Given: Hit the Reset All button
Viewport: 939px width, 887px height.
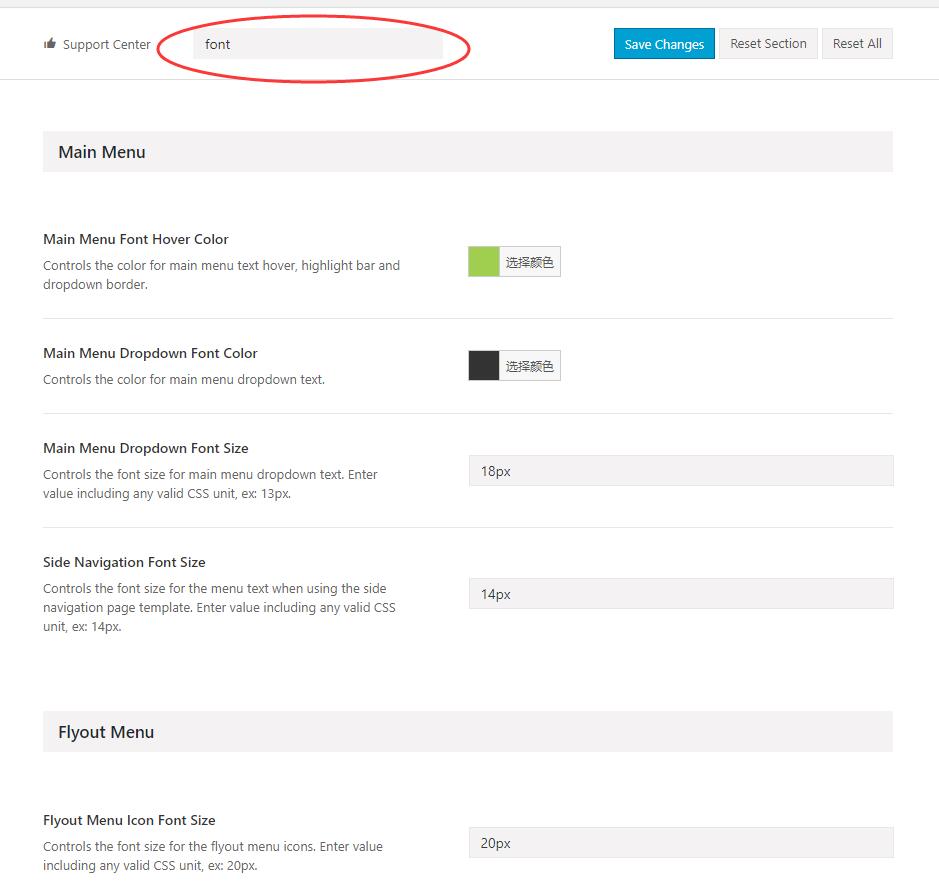Looking at the screenshot, I should 857,44.
